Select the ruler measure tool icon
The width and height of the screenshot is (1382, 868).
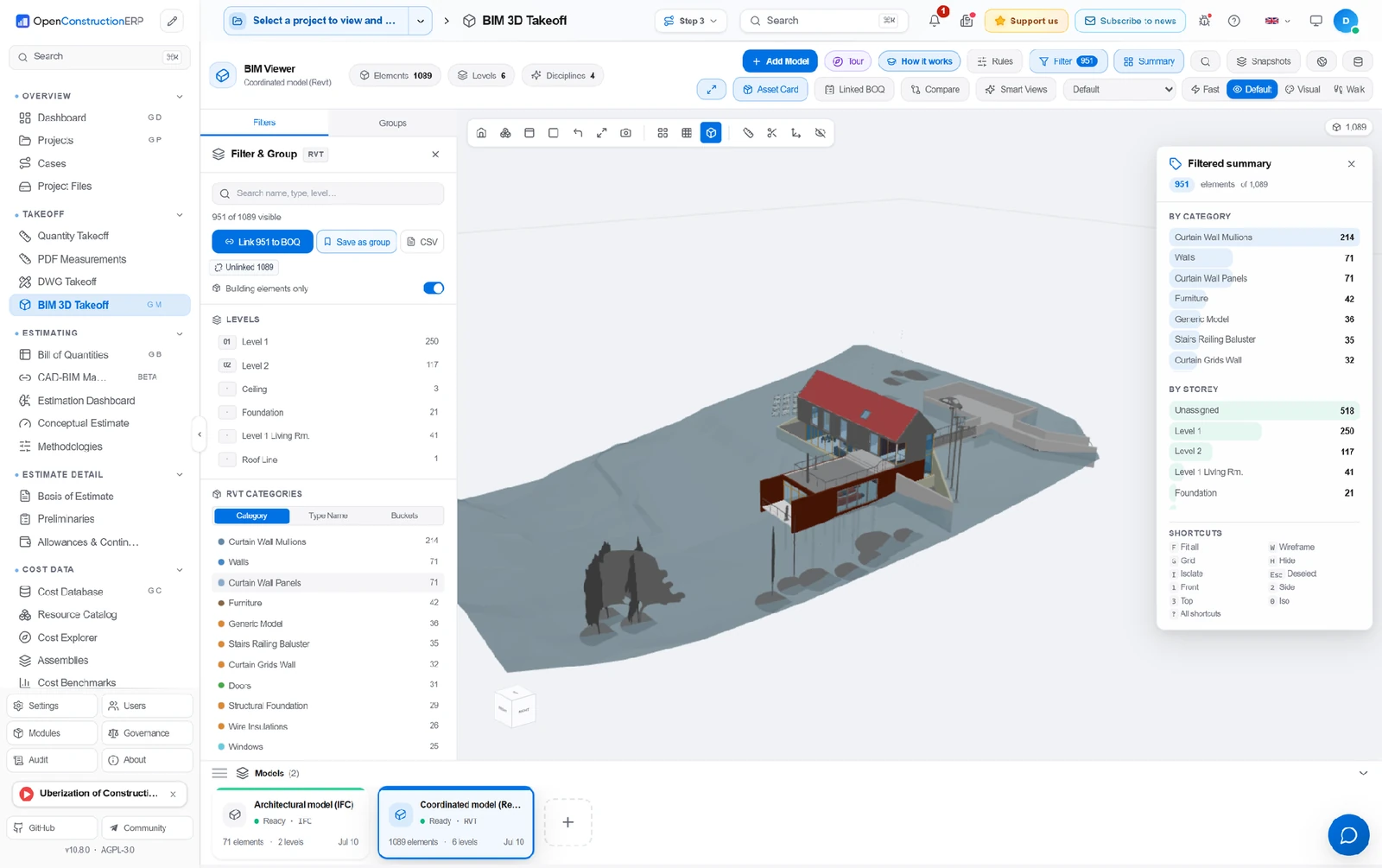point(748,133)
